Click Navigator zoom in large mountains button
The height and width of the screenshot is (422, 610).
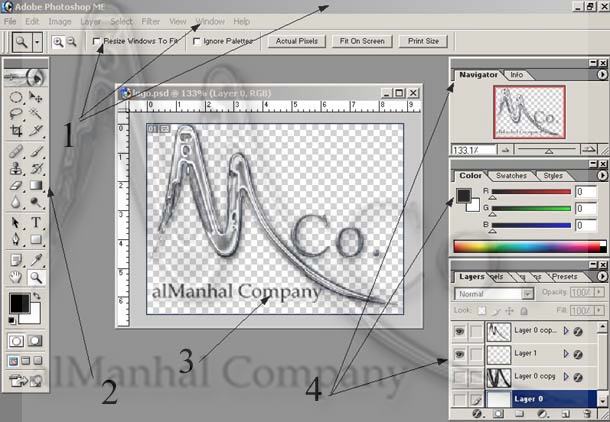(589, 149)
